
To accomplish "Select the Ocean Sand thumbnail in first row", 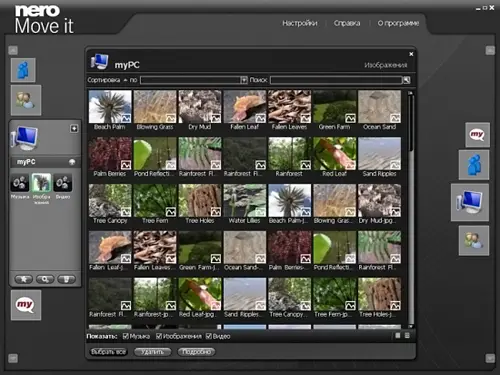I will tap(380, 107).
